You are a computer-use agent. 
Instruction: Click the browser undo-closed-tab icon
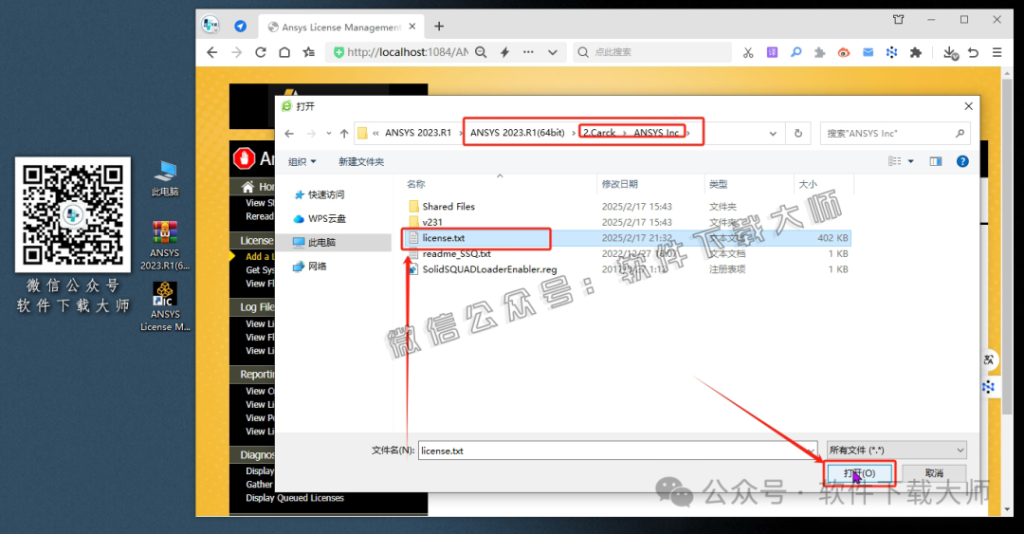point(973,52)
